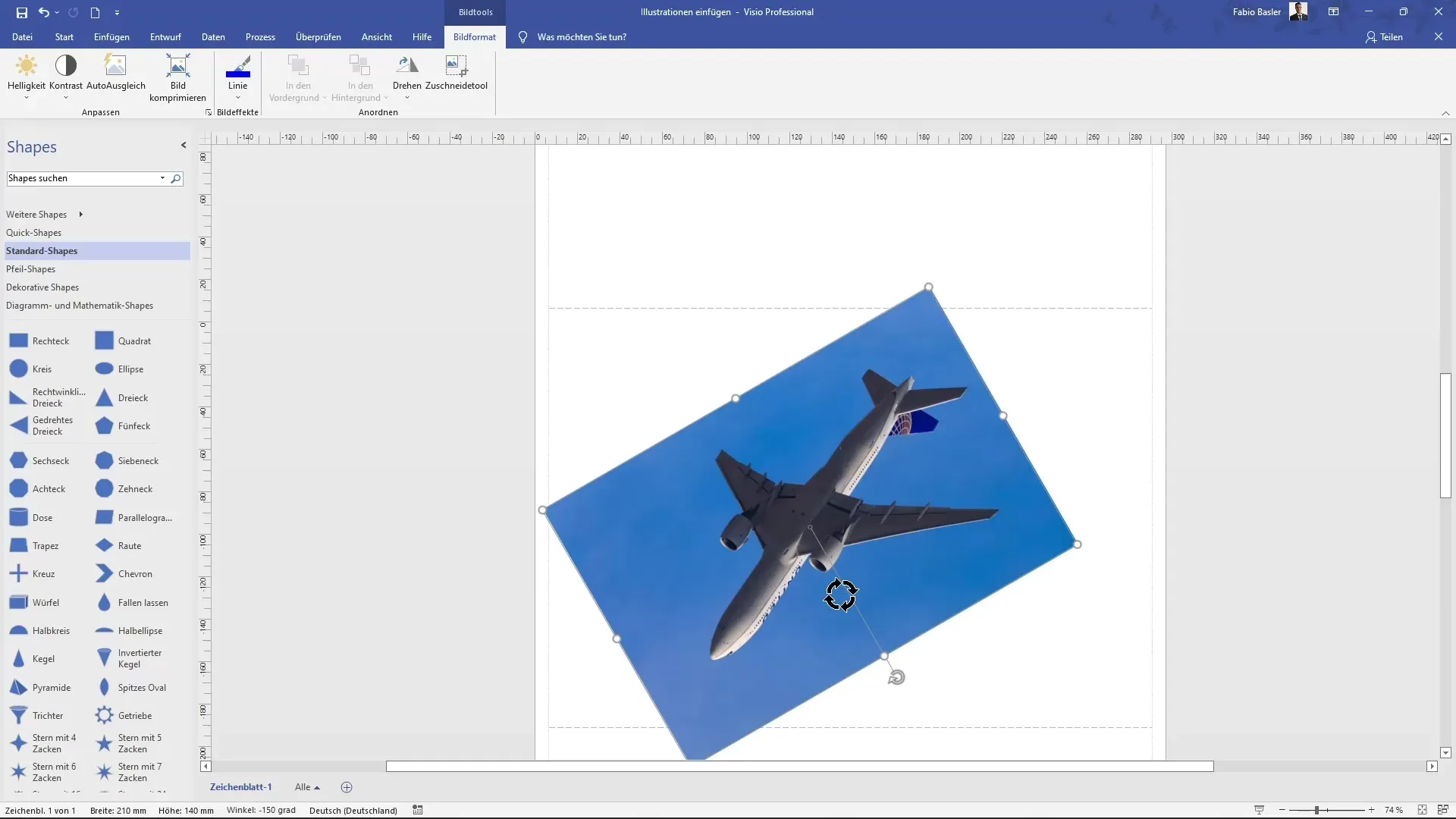
Task: Expand Diagramm- und Mathematik-Shapes section
Action: pos(79,305)
